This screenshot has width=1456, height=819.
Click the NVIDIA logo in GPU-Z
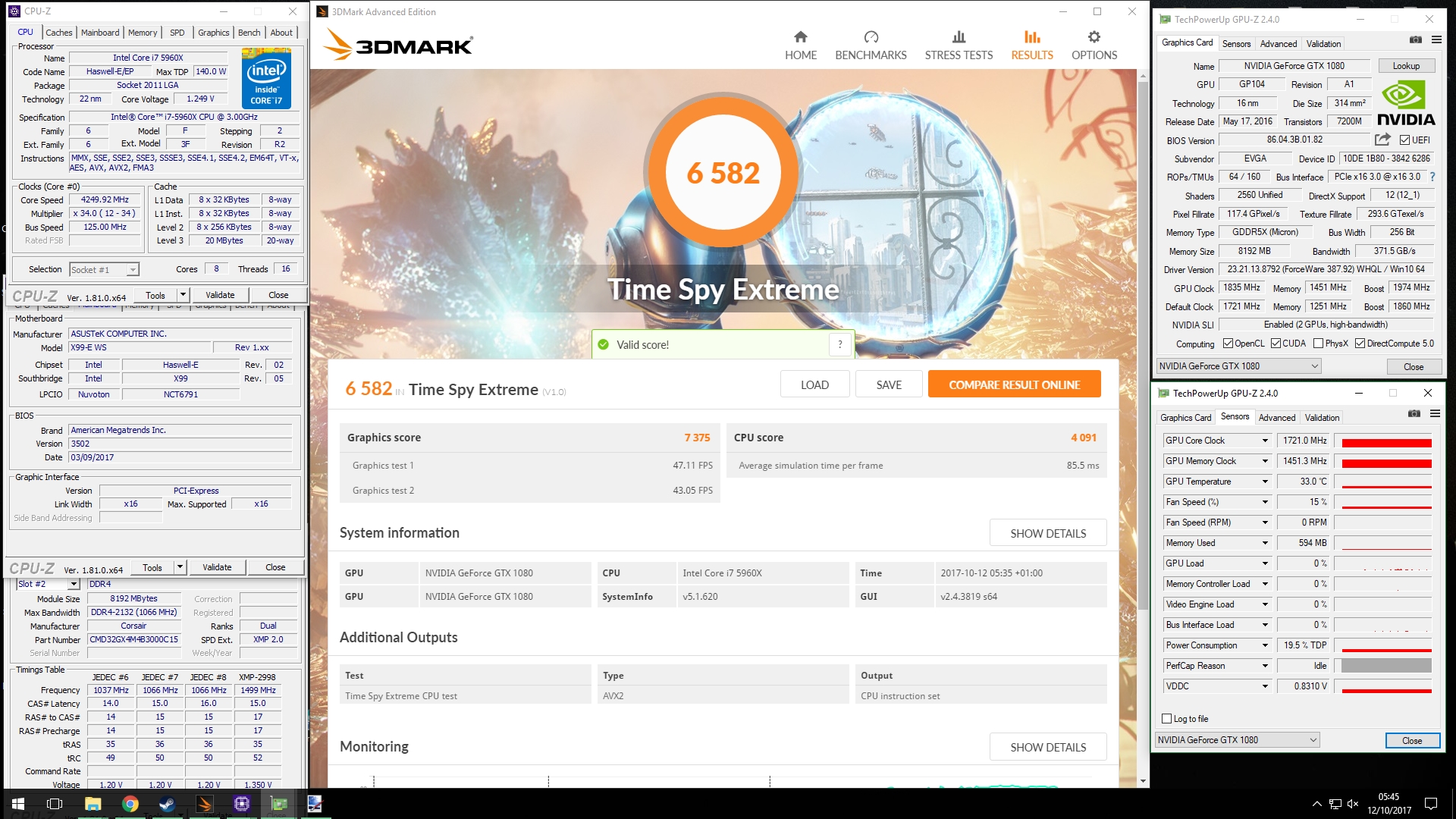[x=1405, y=104]
